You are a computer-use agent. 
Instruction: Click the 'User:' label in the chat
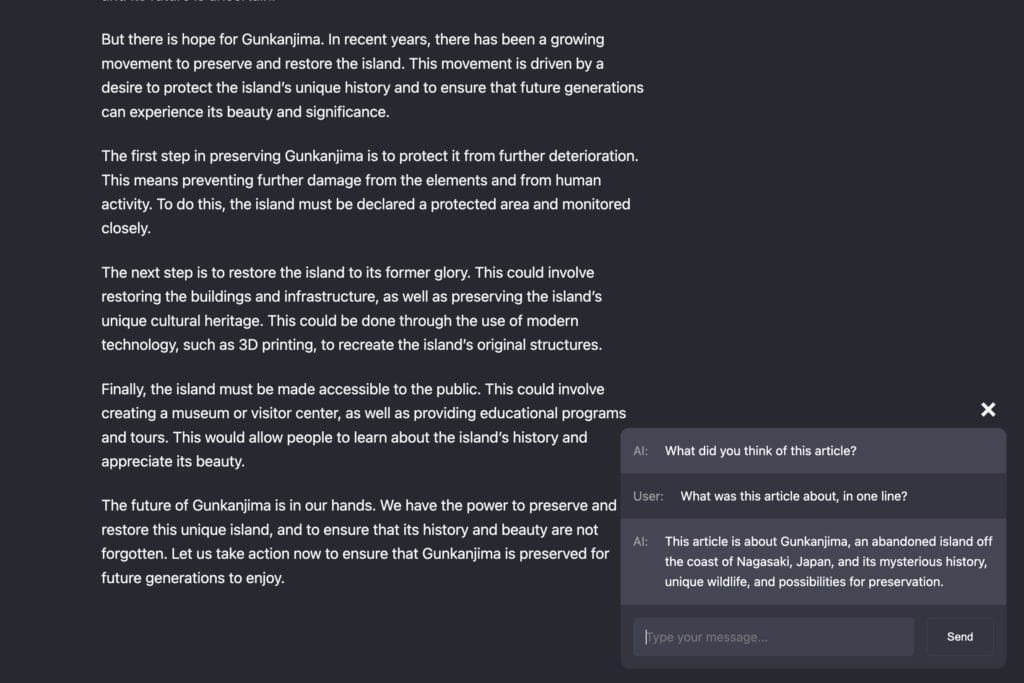click(x=648, y=496)
